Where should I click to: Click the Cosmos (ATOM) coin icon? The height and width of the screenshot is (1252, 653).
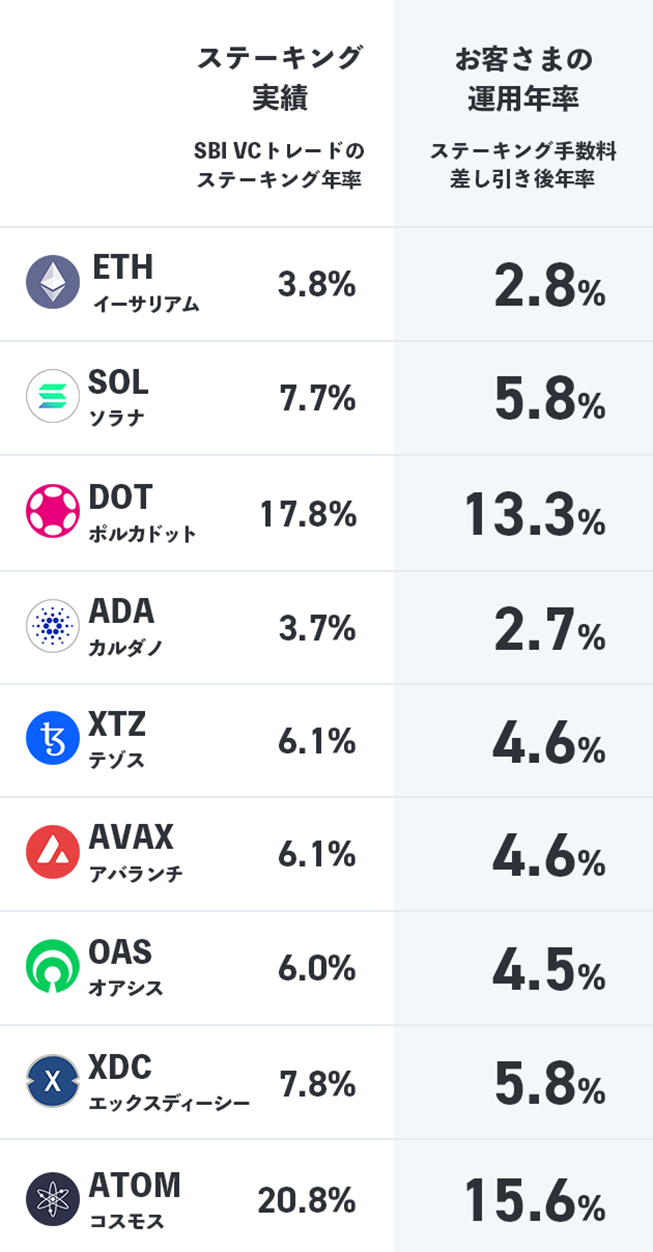[52, 1197]
